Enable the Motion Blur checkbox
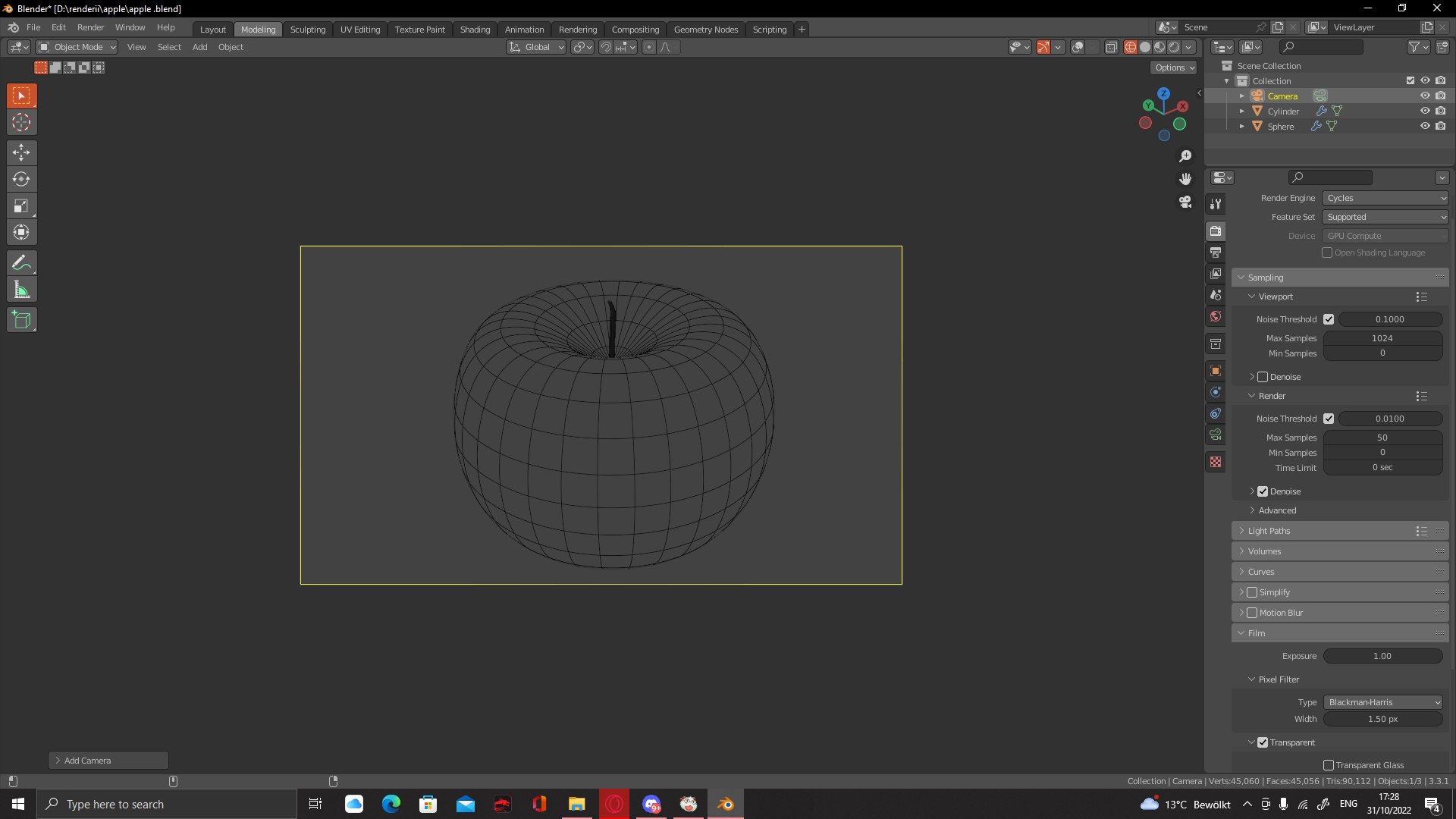 (1252, 613)
